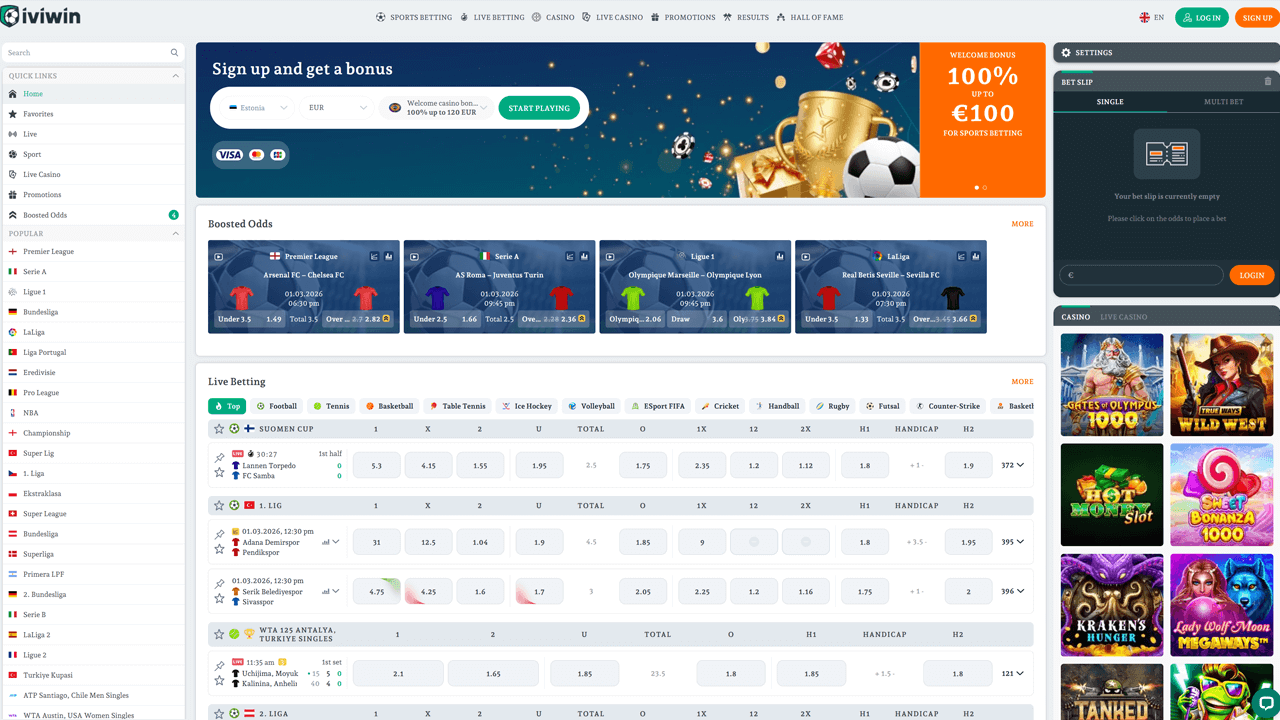This screenshot has height=720, width=1280.
Task: Favorite the 1. Lig league with its star
Action: coord(219,506)
